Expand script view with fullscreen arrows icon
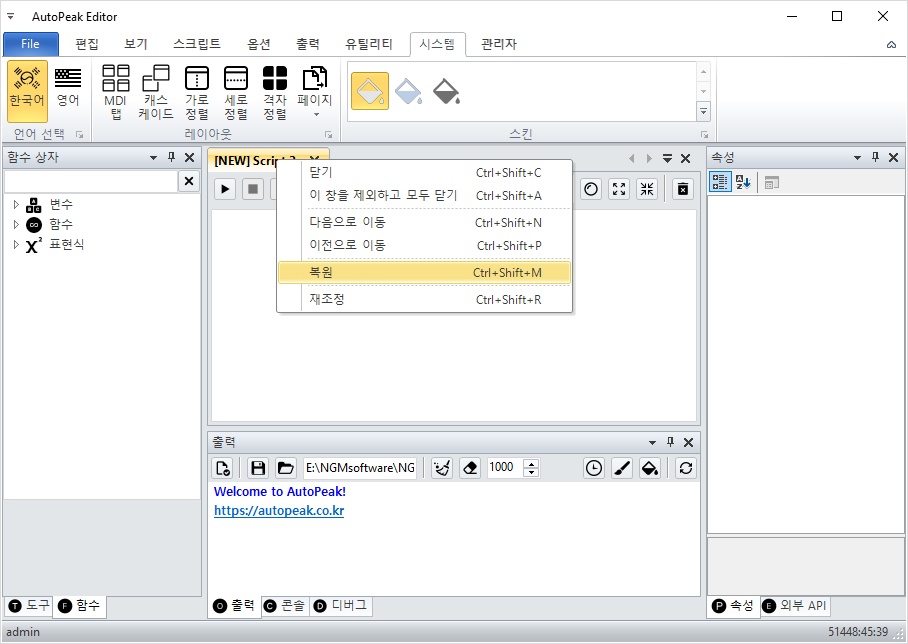The height and width of the screenshot is (644, 908). coord(619,189)
